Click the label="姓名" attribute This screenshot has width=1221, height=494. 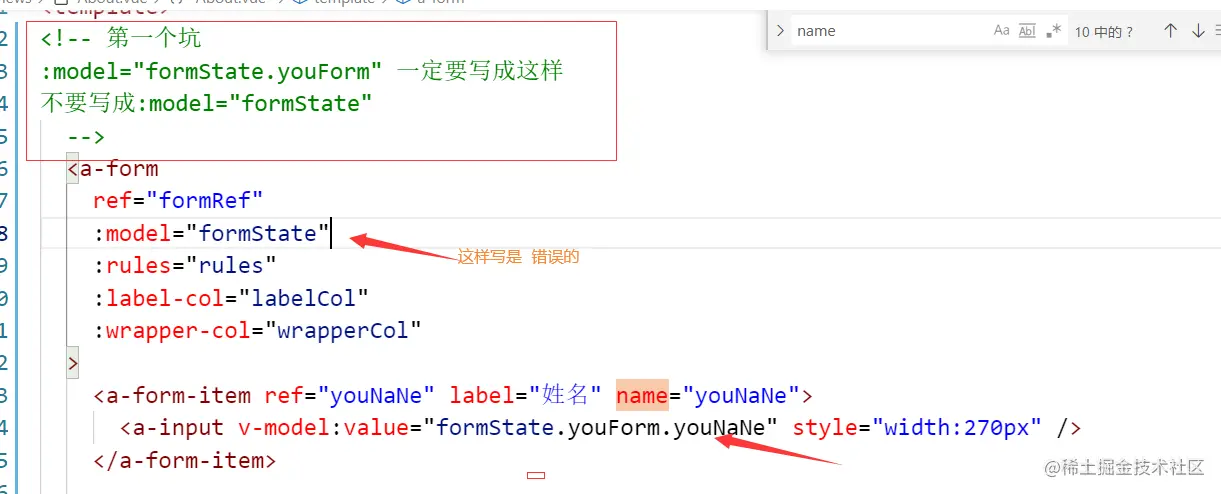pyautogui.click(x=526, y=395)
